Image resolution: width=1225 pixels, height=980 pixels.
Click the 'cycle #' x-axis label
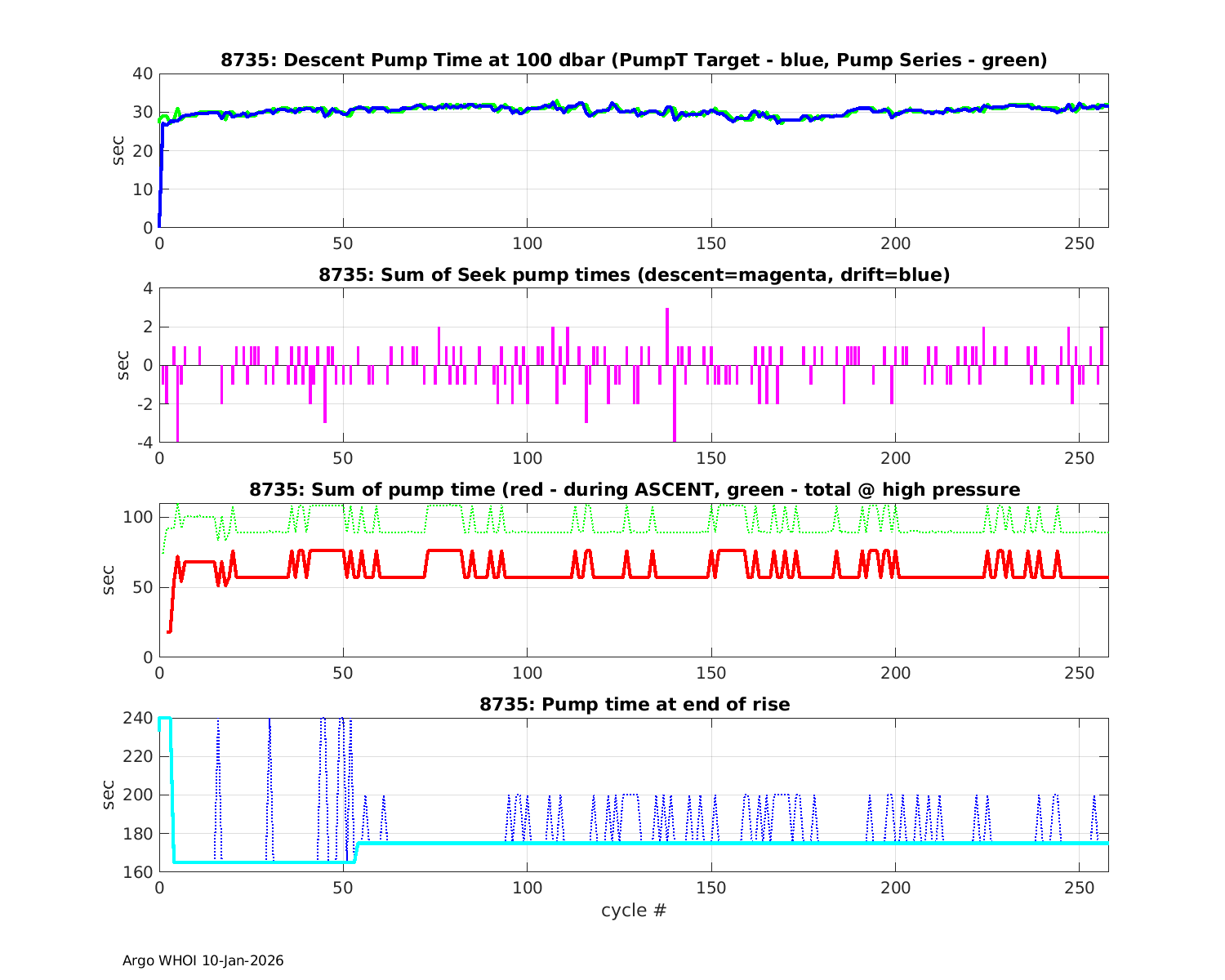(x=634, y=911)
